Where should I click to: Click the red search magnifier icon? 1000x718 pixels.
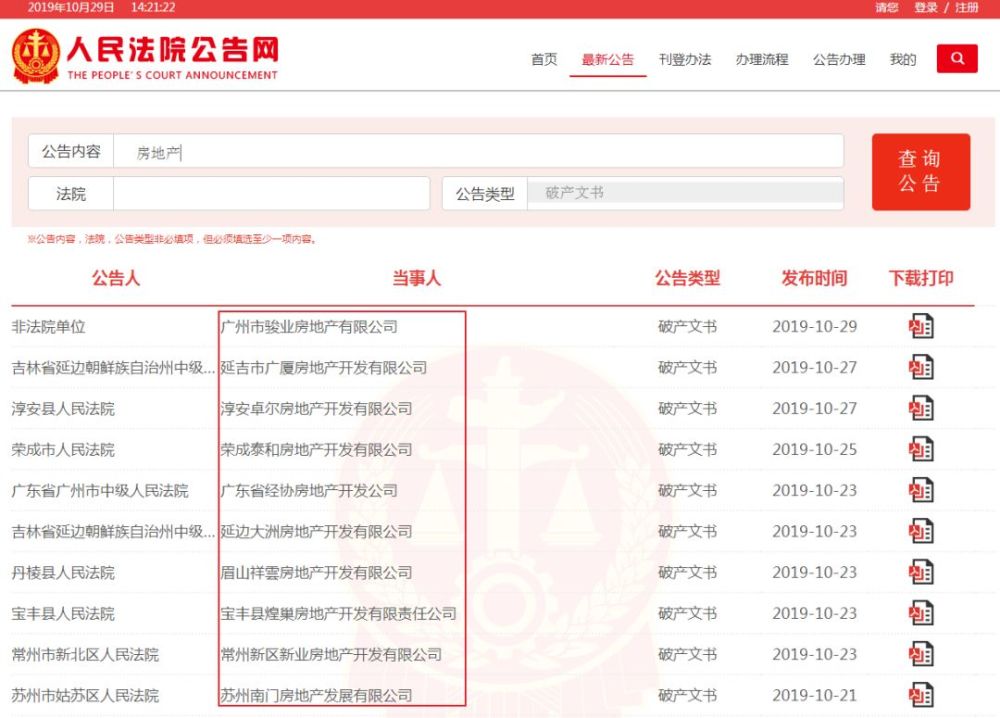click(957, 59)
